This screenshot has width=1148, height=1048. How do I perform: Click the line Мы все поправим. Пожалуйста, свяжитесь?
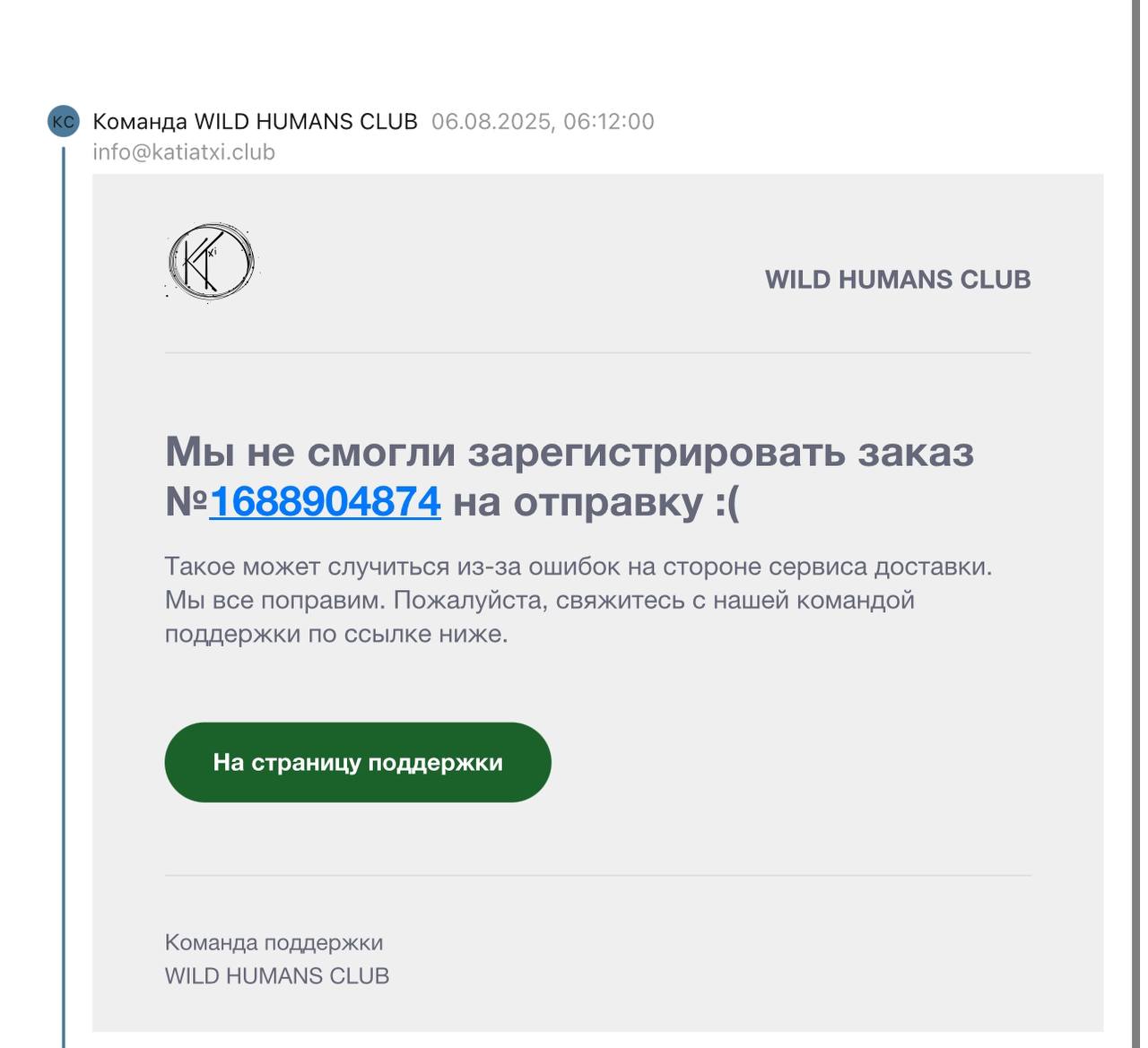539,601
